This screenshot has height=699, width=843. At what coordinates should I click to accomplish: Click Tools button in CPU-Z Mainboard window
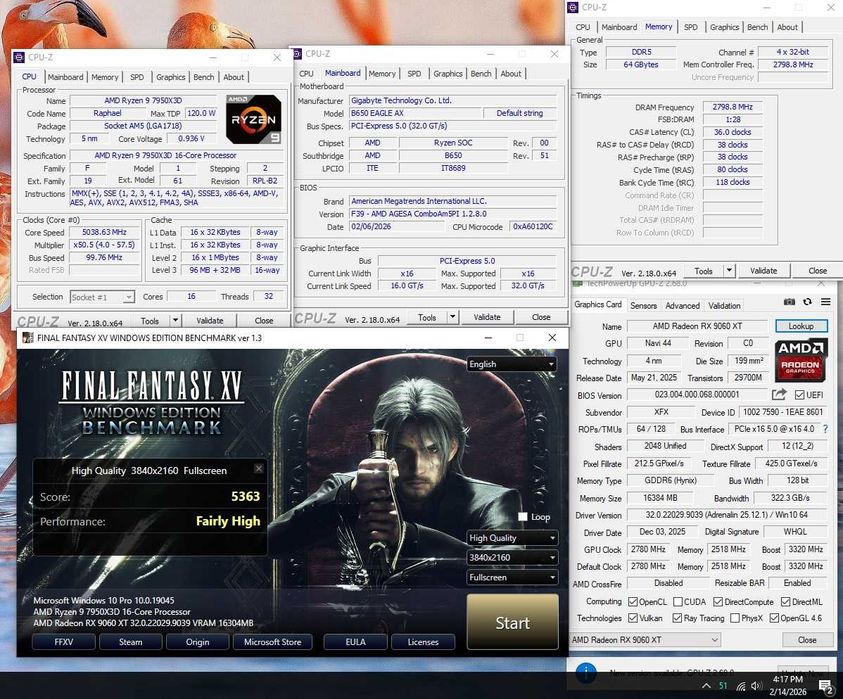point(427,317)
